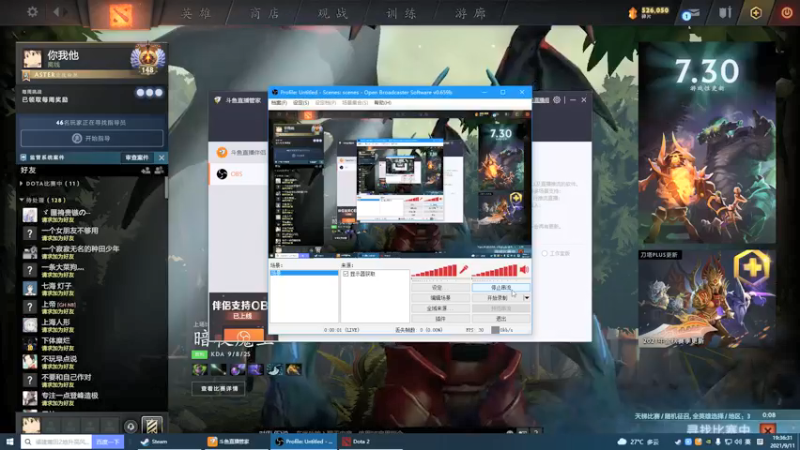Click the level 148 badge
Viewport: 800px width, 450px height.
tap(147, 60)
